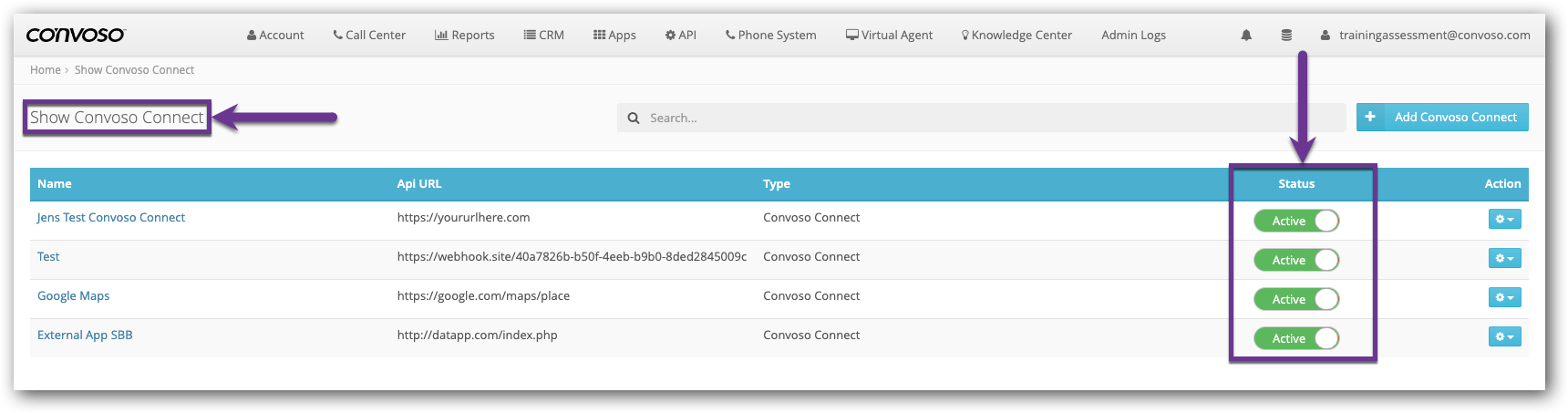Toggle Active status for Jens Test Convoso Connect
The height and width of the screenshot is (413, 1568).
(x=1296, y=221)
